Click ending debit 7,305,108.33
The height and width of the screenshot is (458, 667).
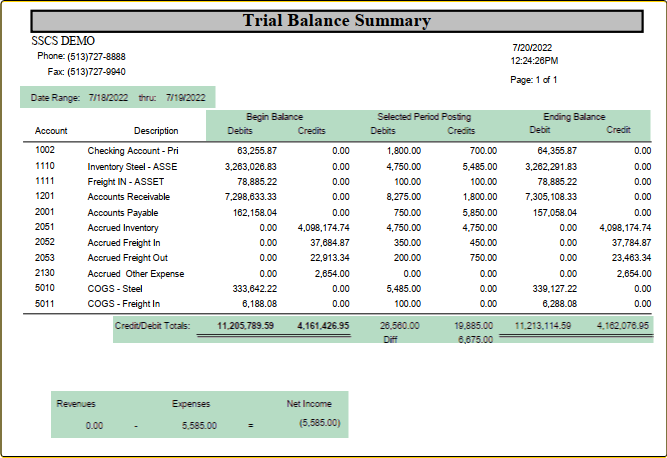[x=551, y=196]
